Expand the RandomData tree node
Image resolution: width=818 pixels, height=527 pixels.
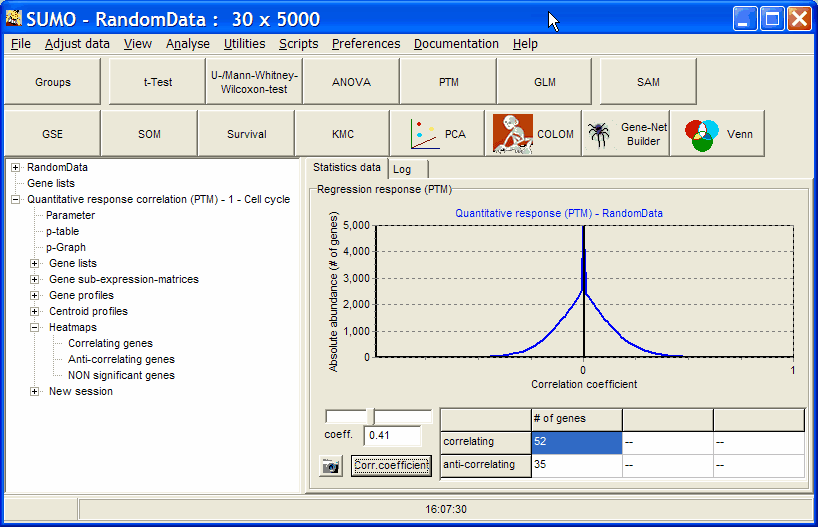pyautogui.click(x=16, y=167)
